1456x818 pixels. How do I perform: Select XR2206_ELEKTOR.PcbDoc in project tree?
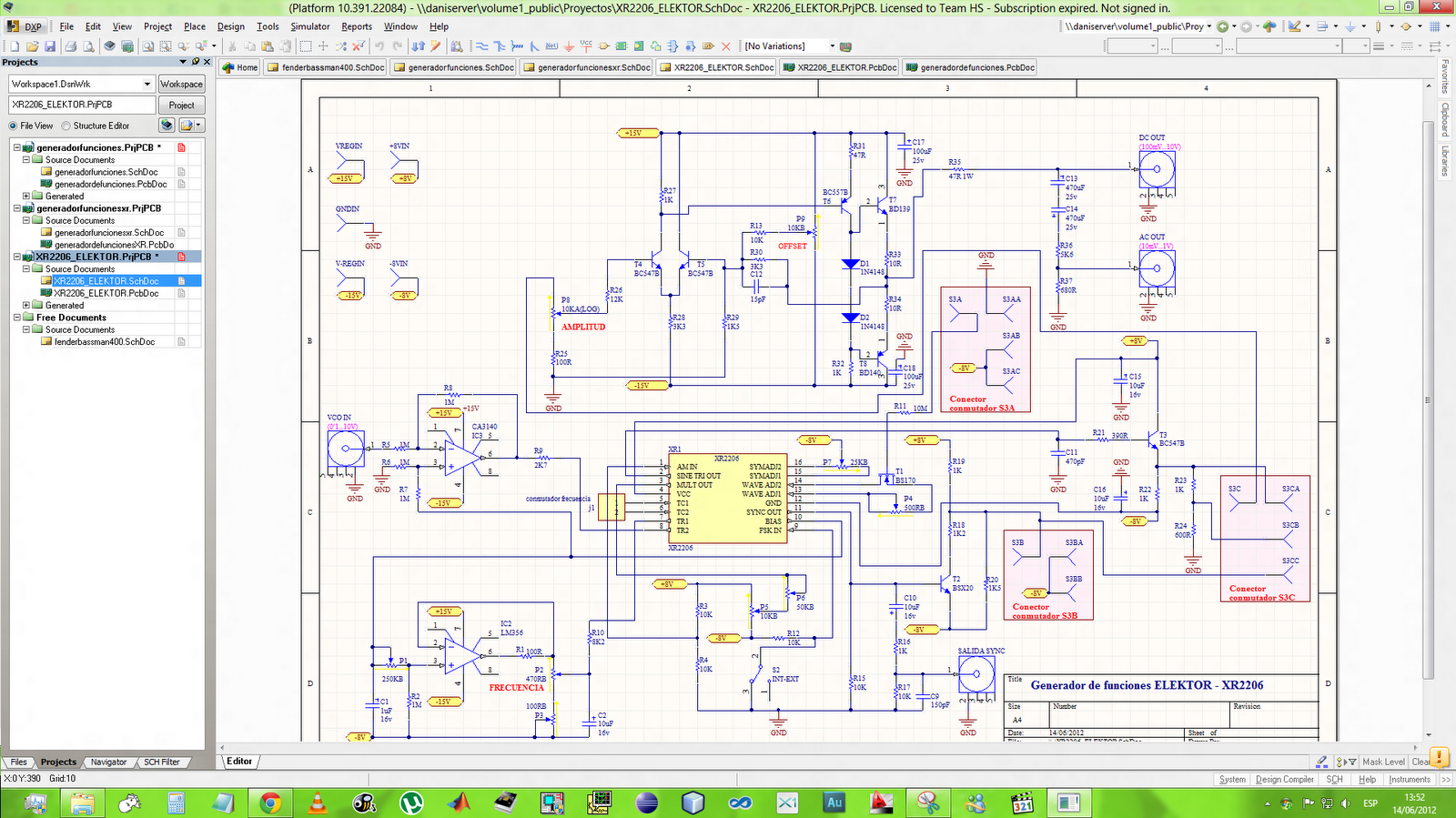pyautogui.click(x=106, y=293)
